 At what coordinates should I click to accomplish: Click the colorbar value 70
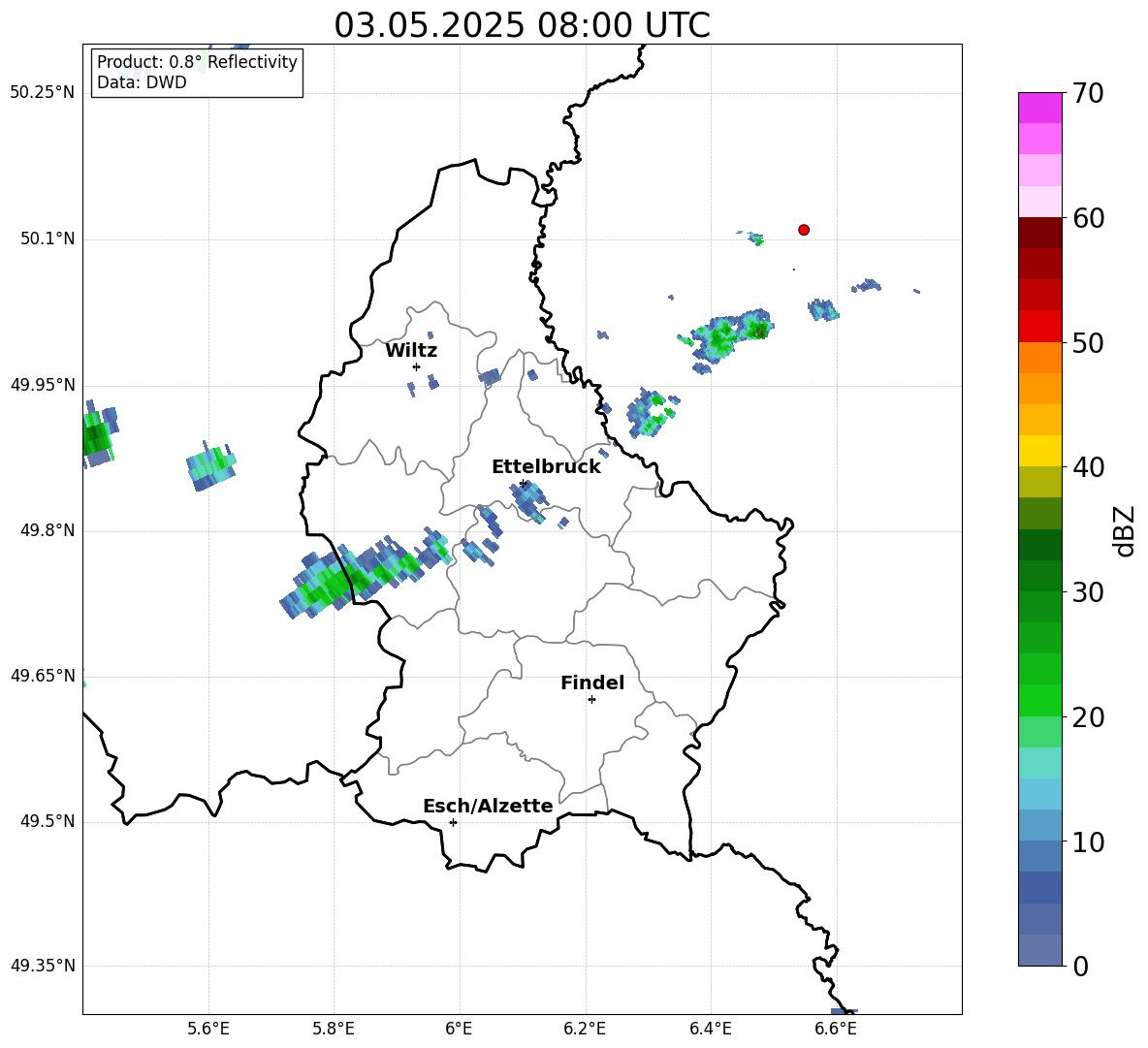[x=1088, y=94]
